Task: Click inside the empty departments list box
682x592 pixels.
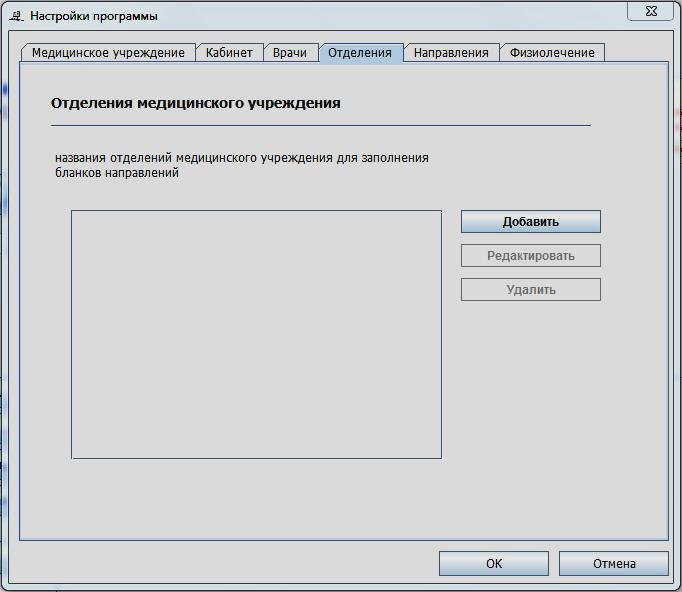Action: coord(256,334)
